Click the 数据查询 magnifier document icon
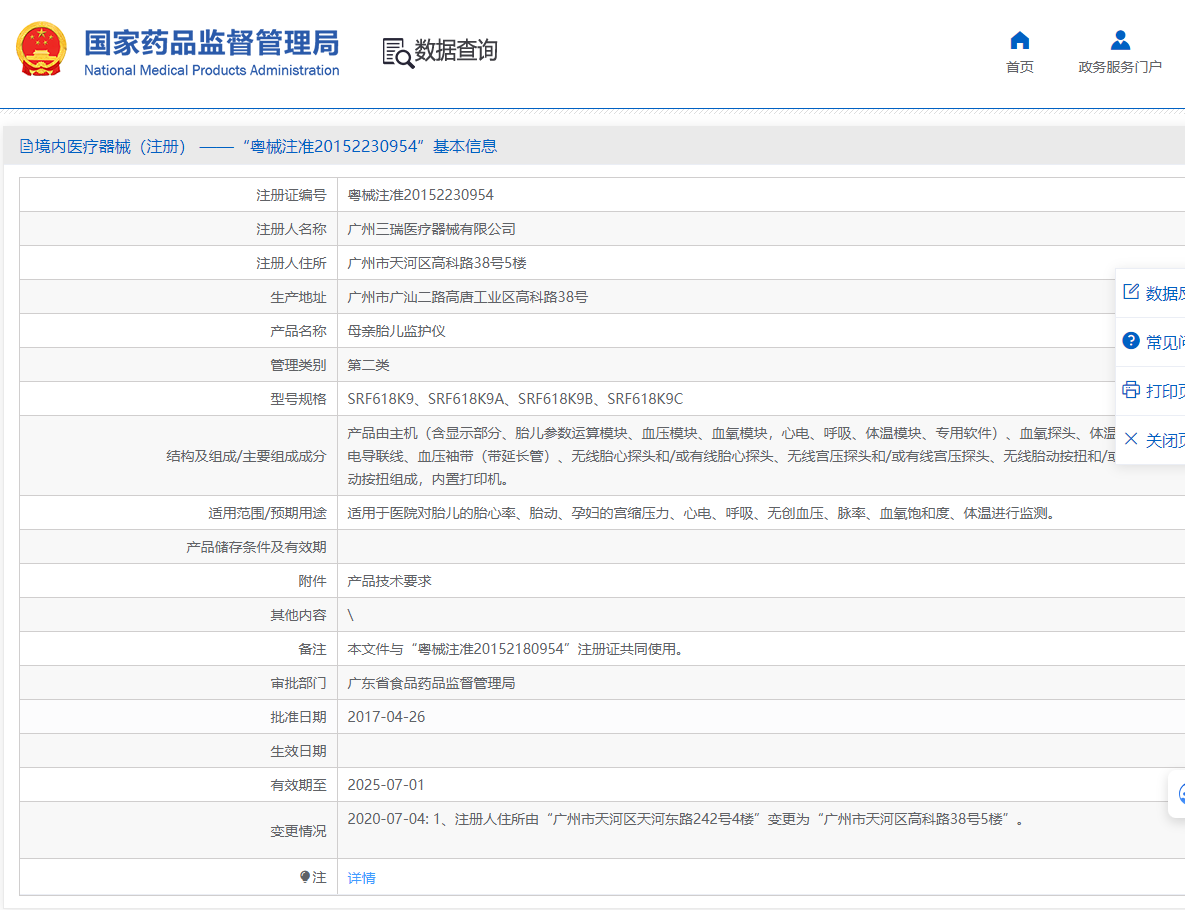 397,52
